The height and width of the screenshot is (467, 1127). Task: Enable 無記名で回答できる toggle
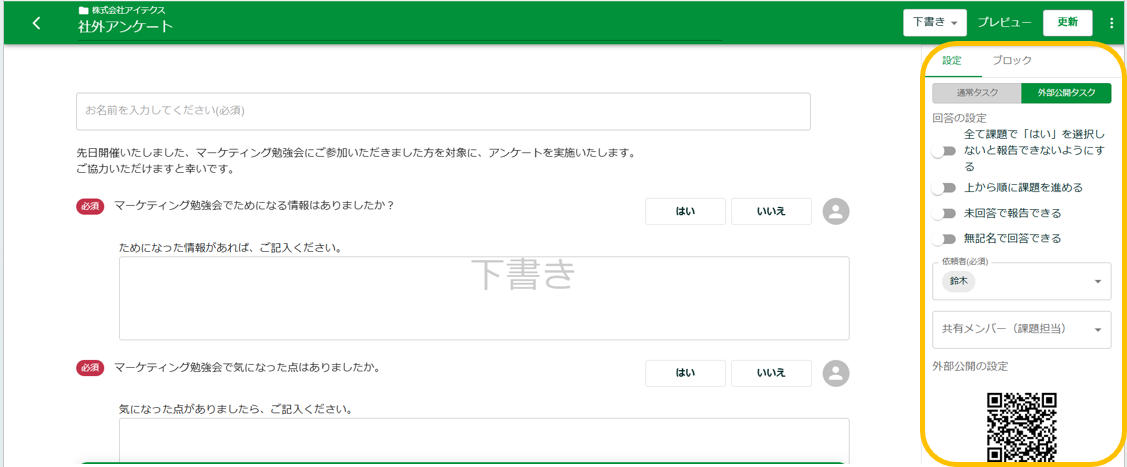[x=943, y=239]
